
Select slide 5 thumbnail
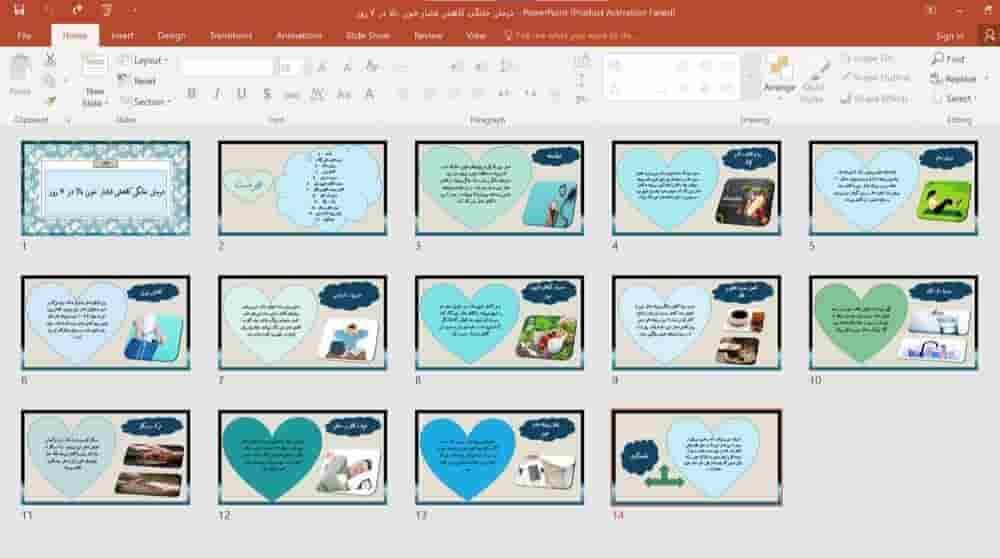pos(893,188)
